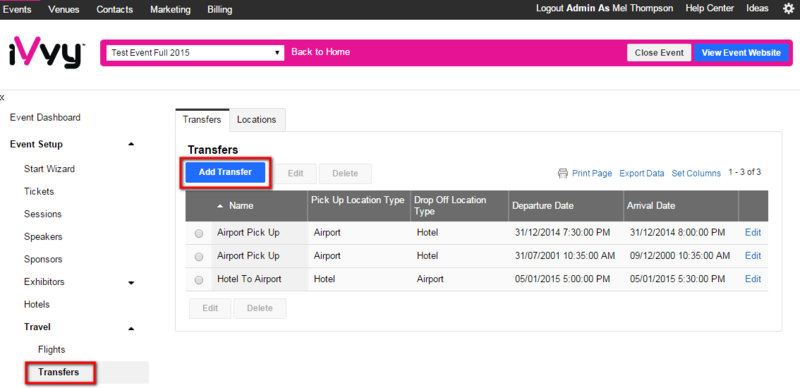Click Edit link for the 31/07/2001 transfer row
The image size is (800, 388).
(x=753, y=256)
